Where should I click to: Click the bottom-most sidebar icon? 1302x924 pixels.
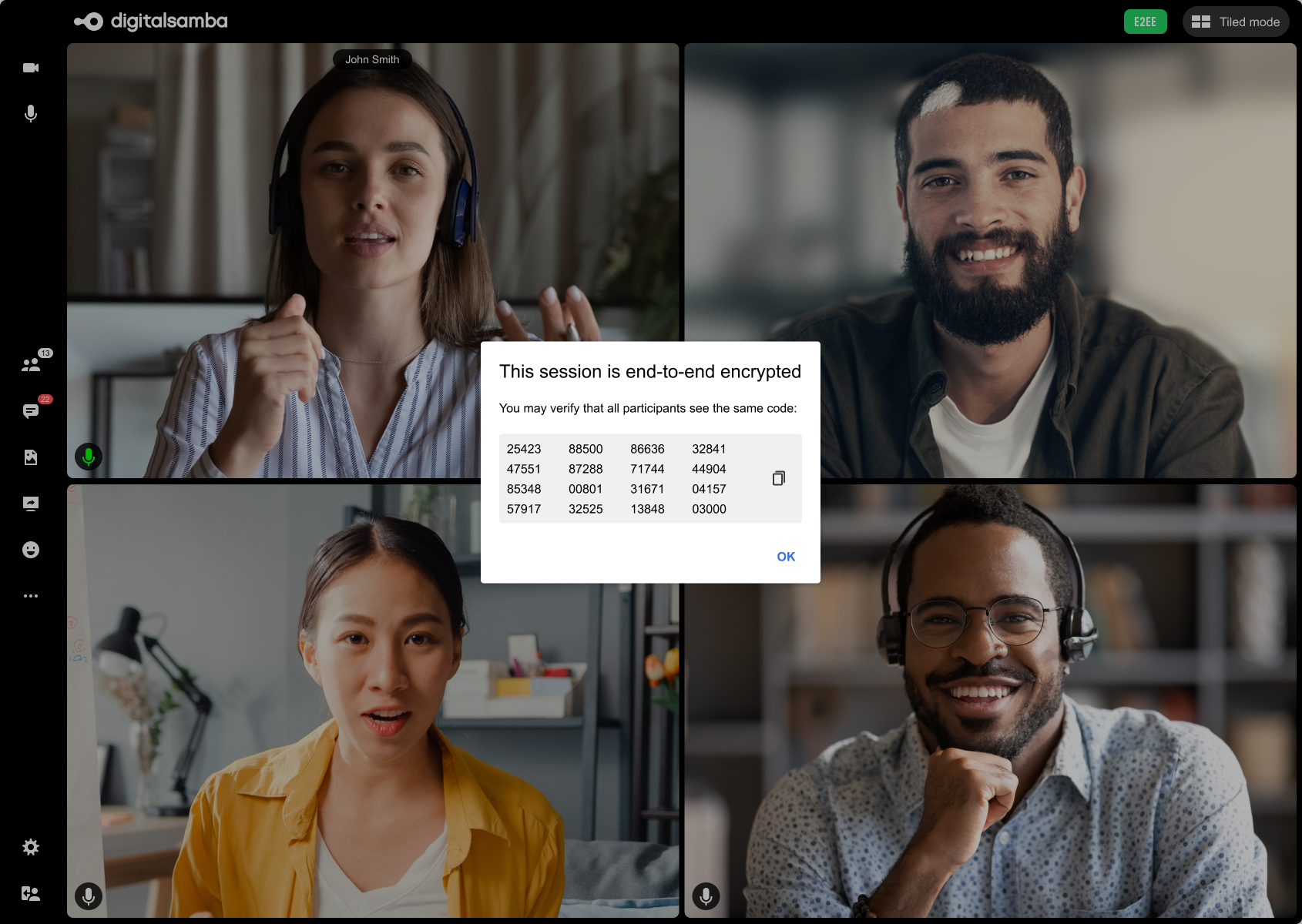coord(31,893)
